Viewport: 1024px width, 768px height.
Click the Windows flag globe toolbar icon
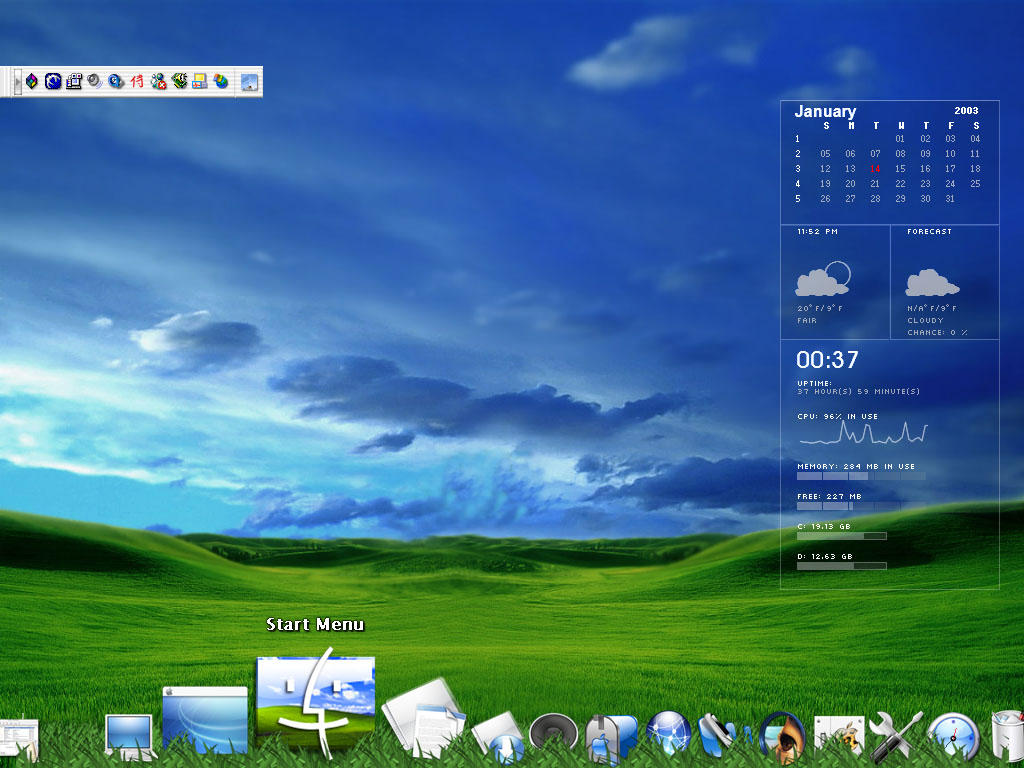[x=221, y=81]
